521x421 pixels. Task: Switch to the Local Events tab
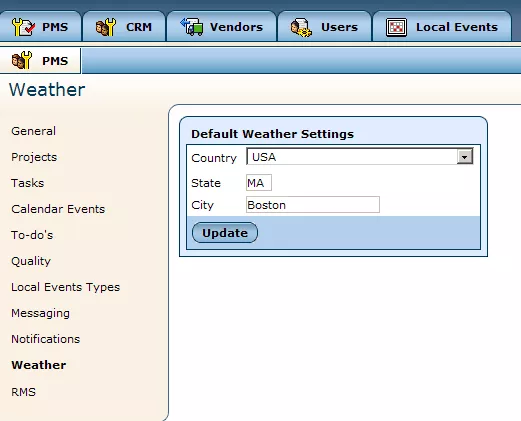[442, 26]
